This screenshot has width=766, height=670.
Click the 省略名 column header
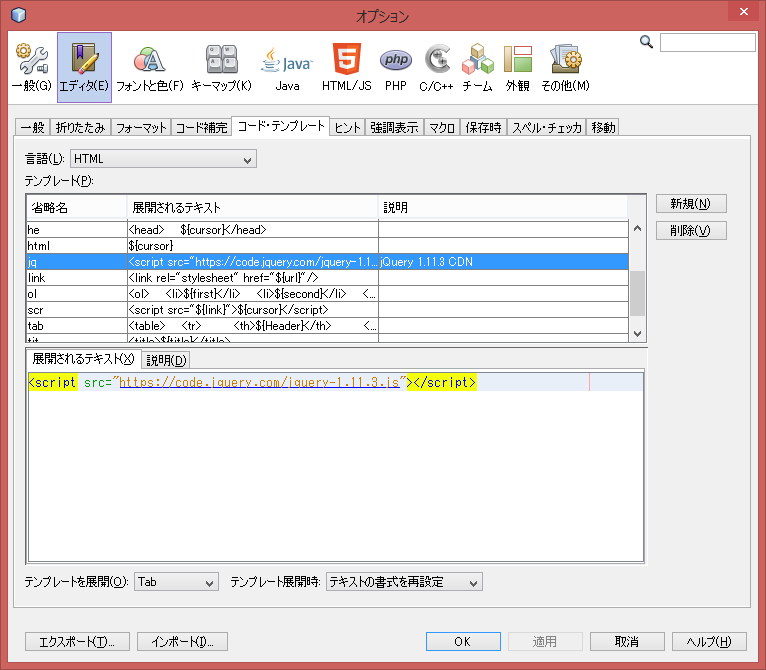77,208
